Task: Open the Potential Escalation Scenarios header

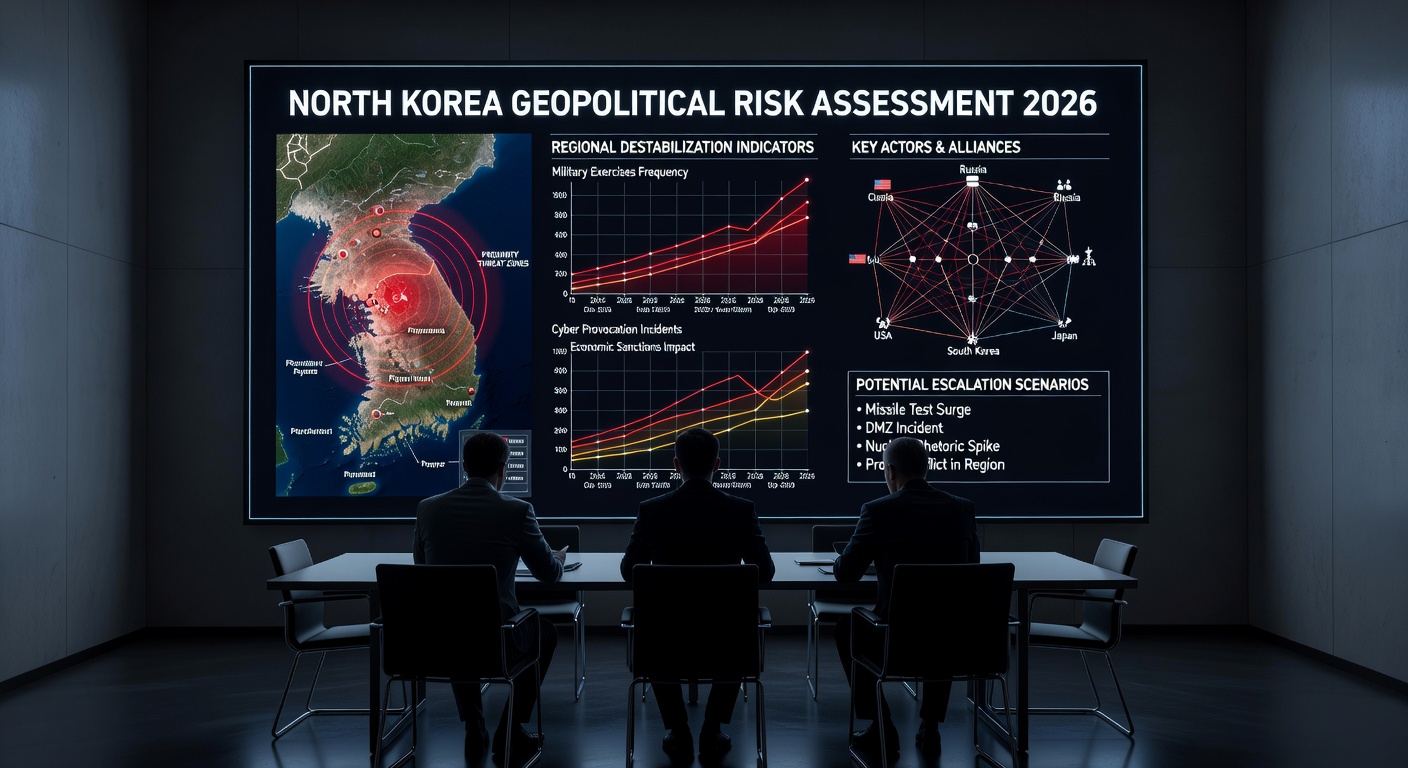Action: (x=972, y=384)
